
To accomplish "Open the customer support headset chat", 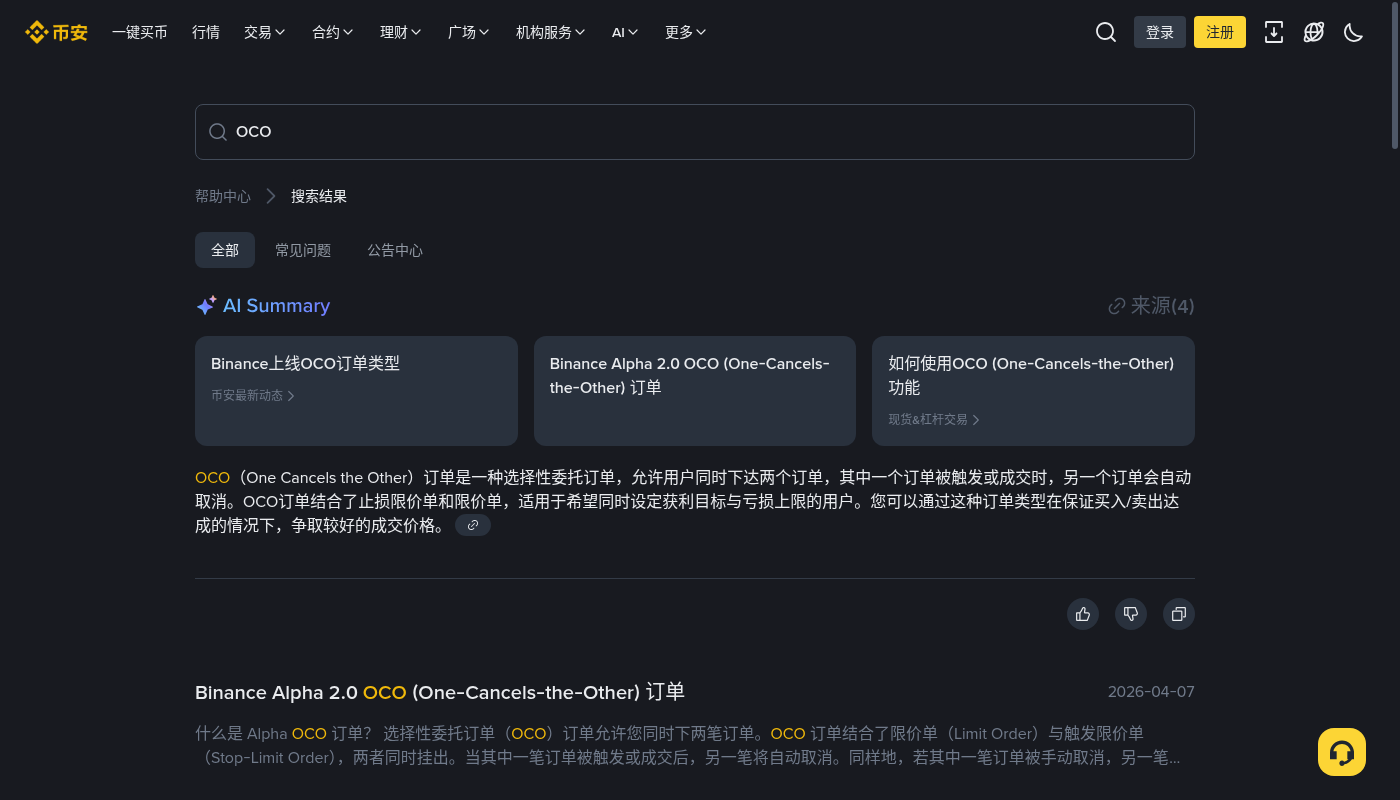I will [x=1342, y=752].
